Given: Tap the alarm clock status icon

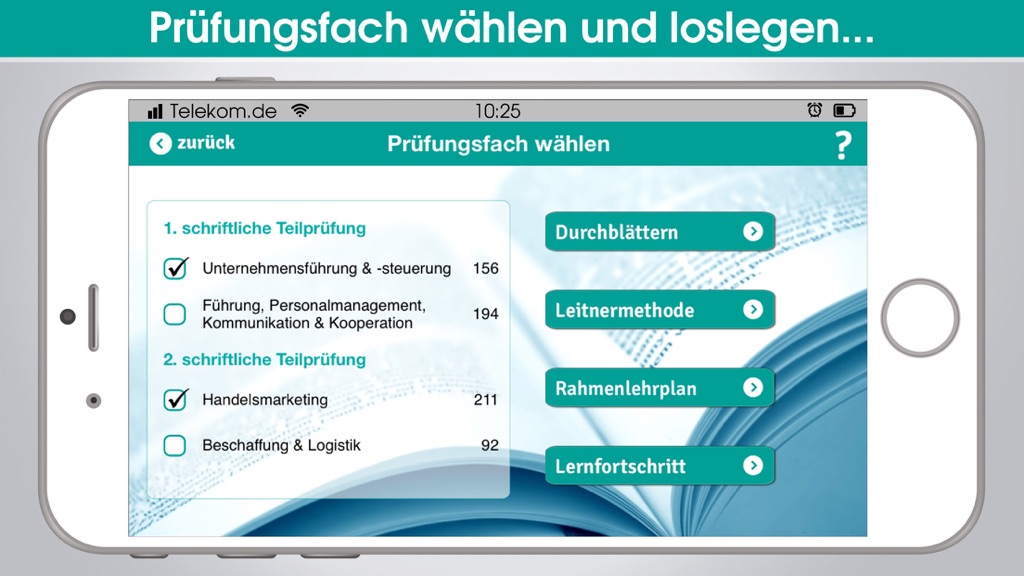Looking at the screenshot, I should tap(814, 110).
